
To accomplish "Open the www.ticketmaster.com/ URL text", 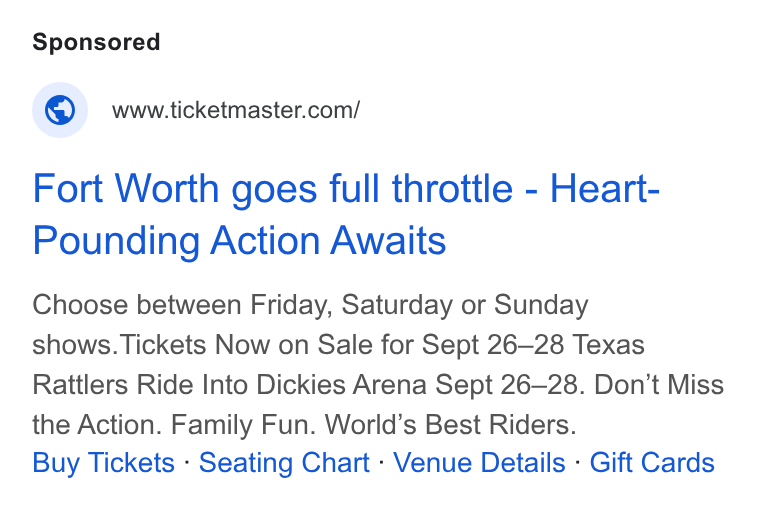I will tap(236, 110).
